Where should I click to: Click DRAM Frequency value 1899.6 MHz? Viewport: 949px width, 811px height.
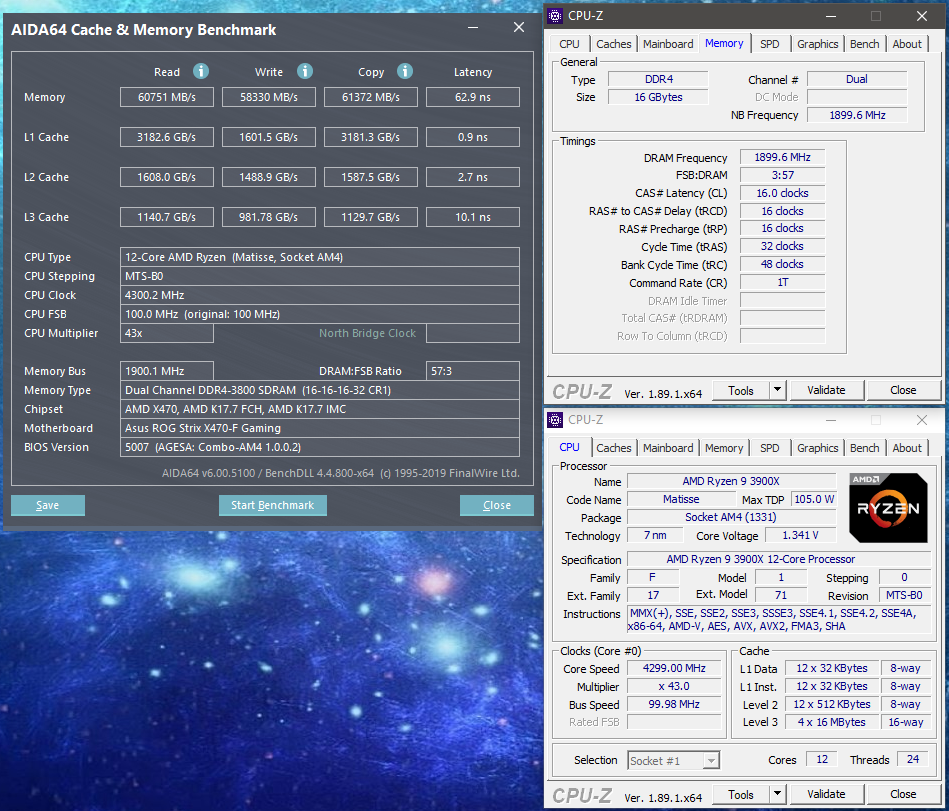click(783, 157)
